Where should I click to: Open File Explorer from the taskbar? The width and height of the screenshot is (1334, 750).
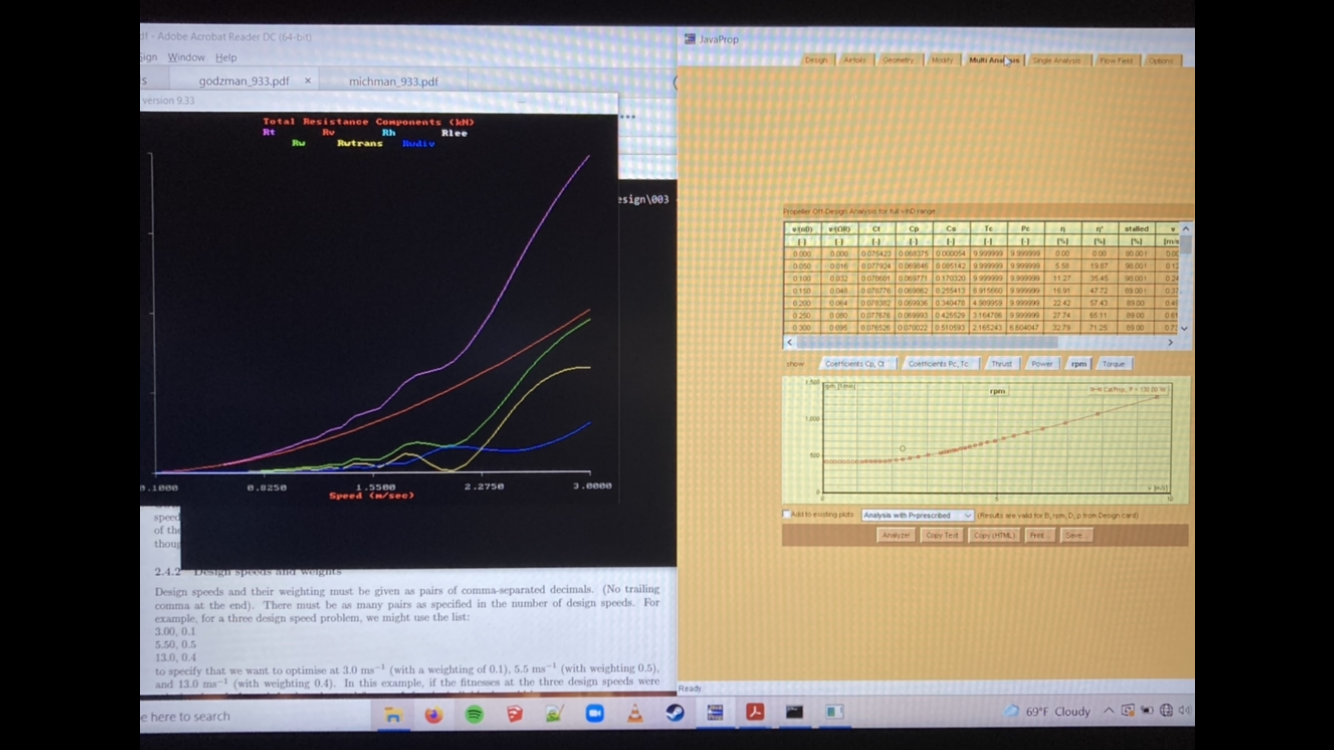coord(393,714)
